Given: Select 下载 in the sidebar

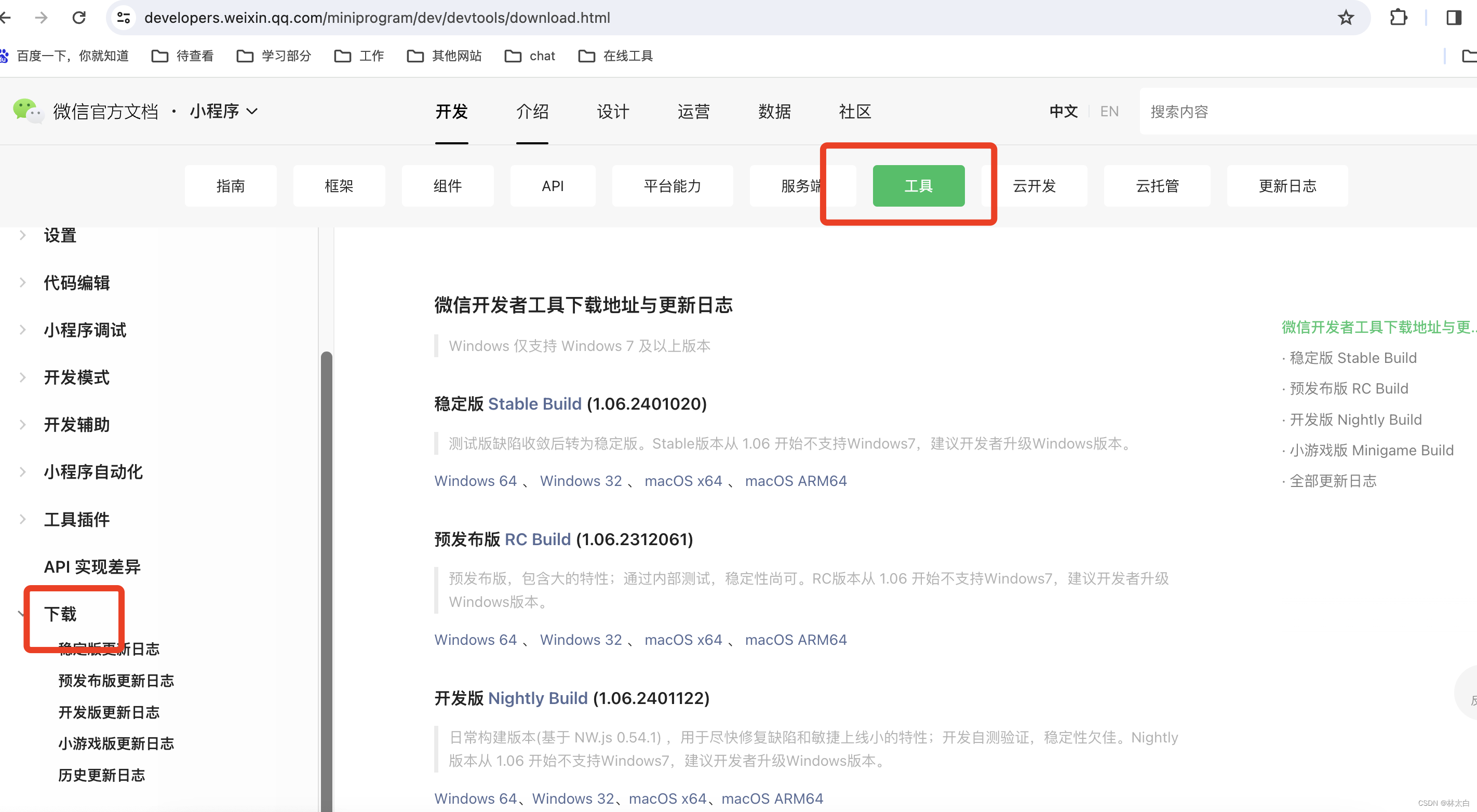Looking at the screenshot, I should click(x=60, y=614).
